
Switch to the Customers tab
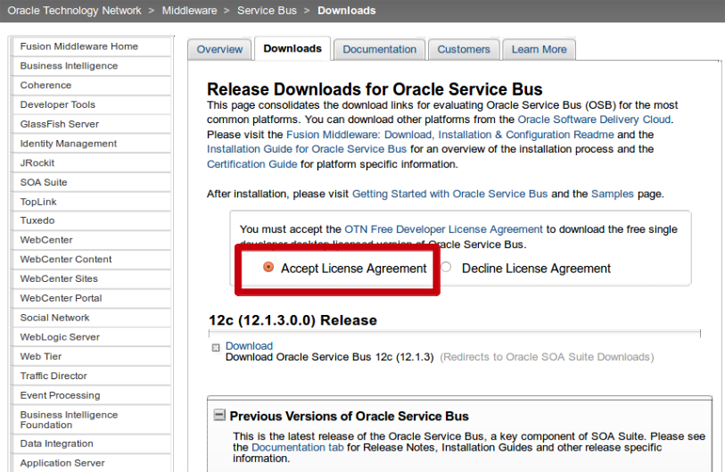click(464, 49)
